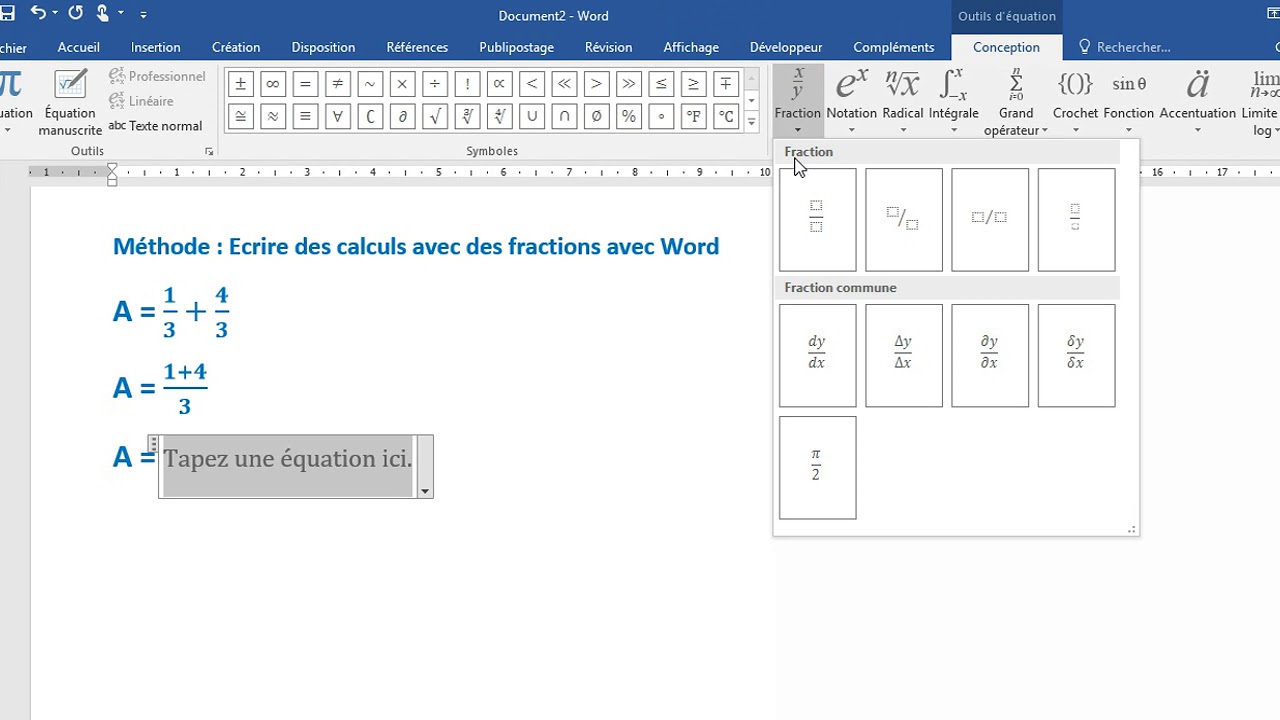This screenshot has width=1280, height=720.
Task: Insert the plus-minus symbol
Action: pyautogui.click(x=240, y=84)
